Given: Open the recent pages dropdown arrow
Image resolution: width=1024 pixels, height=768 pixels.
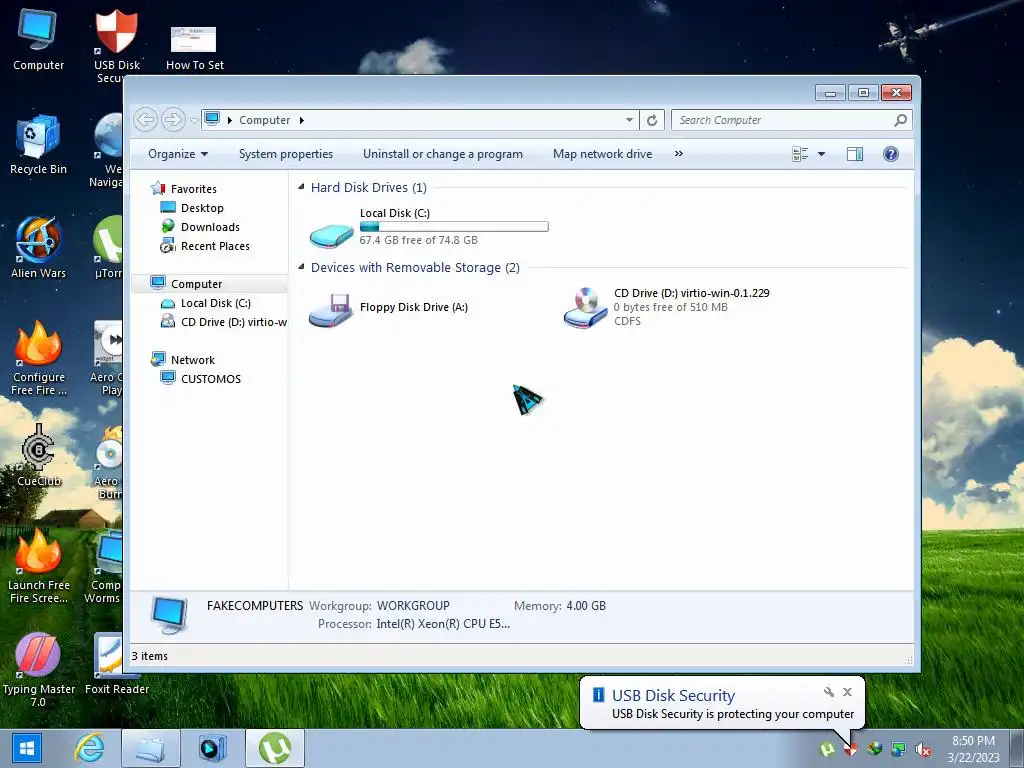Looking at the screenshot, I should coord(194,121).
